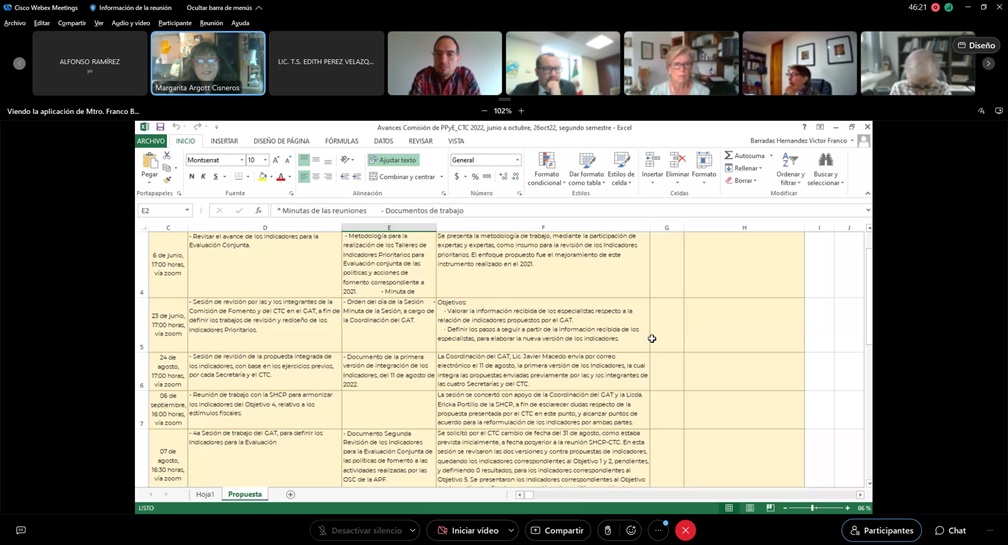Toggle the Ajustar texto wrap option
This screenshot has width=1008, height=545.
coord(393,160)
